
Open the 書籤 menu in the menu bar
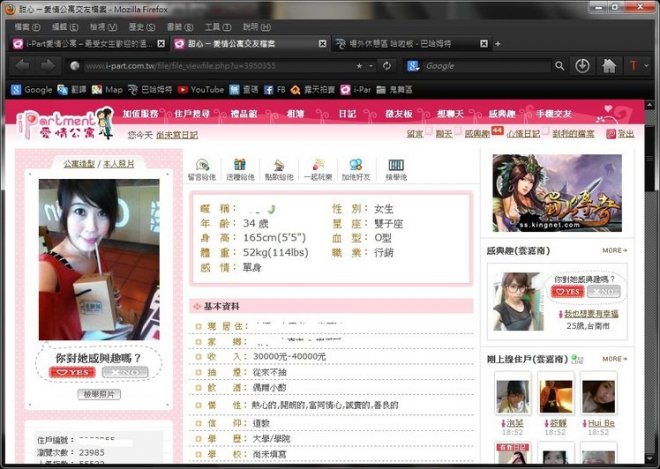pos(174,27)
